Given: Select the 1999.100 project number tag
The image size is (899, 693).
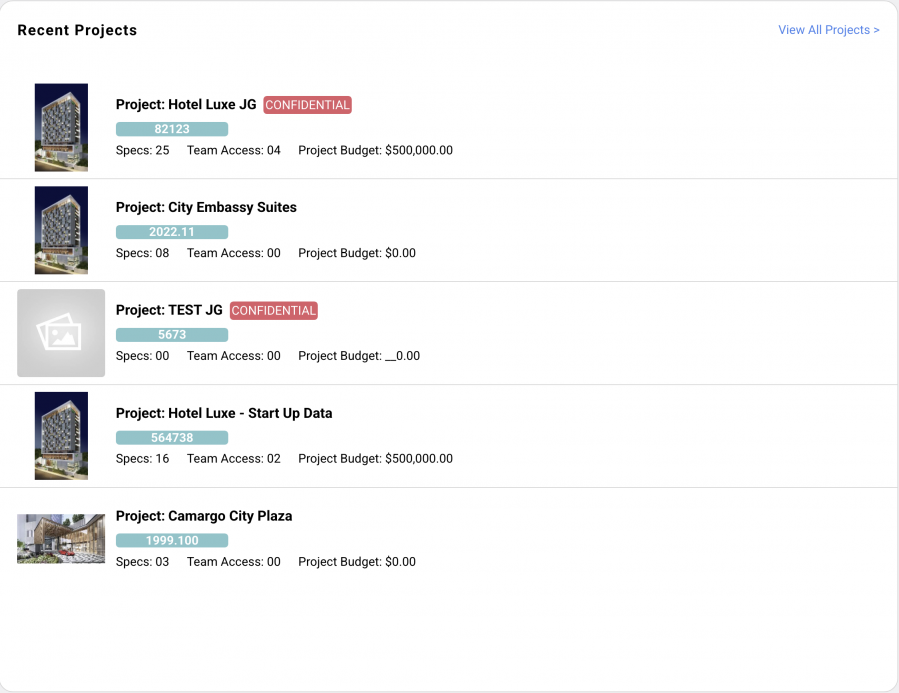Looking at the screenshot, I should click(172, 540).
